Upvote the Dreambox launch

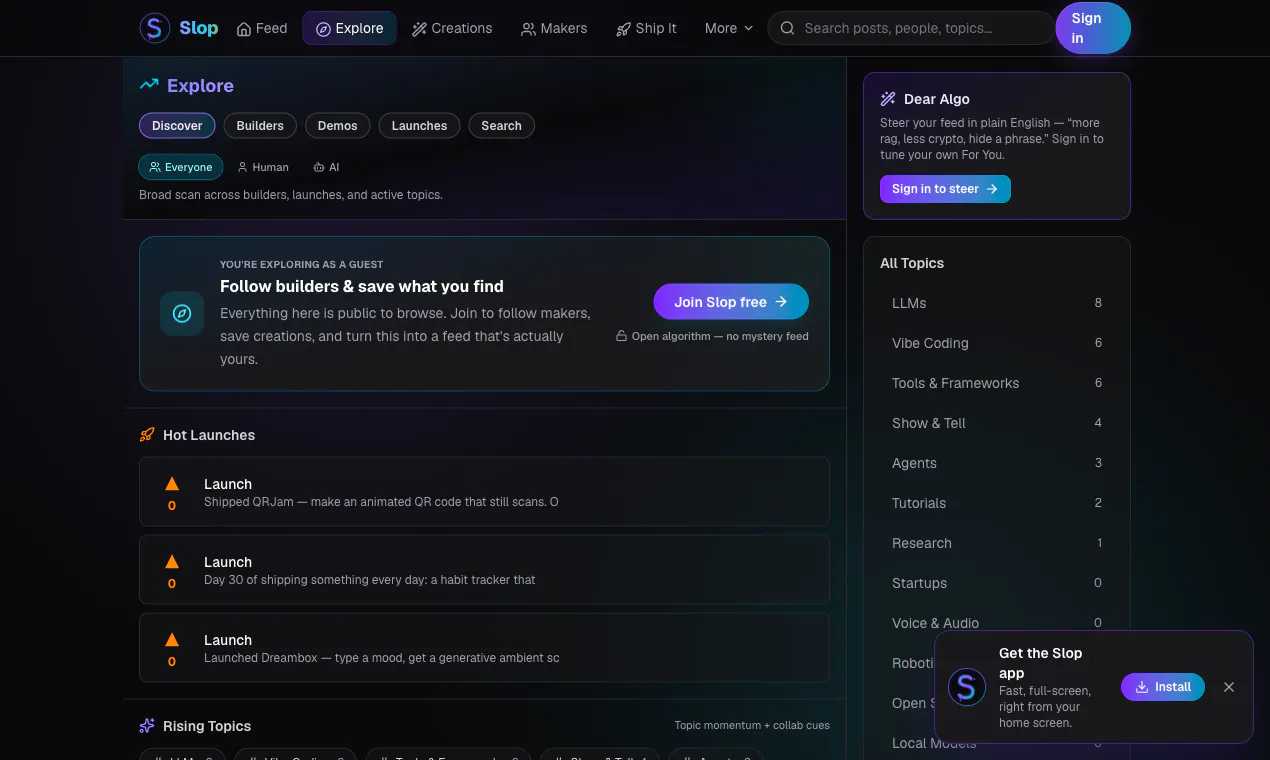172,648
